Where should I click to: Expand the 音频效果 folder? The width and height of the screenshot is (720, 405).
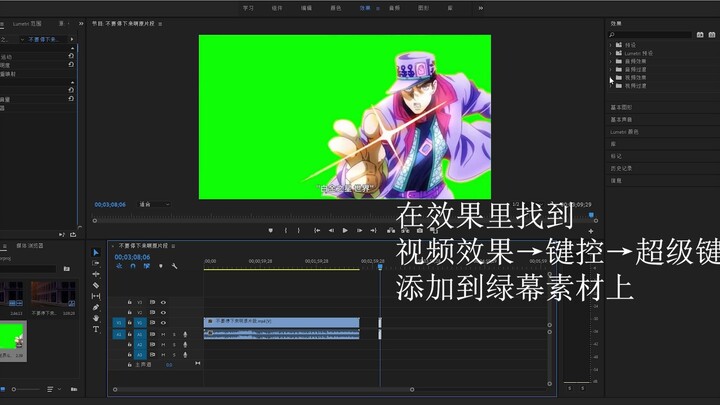(x=611, y=62)
